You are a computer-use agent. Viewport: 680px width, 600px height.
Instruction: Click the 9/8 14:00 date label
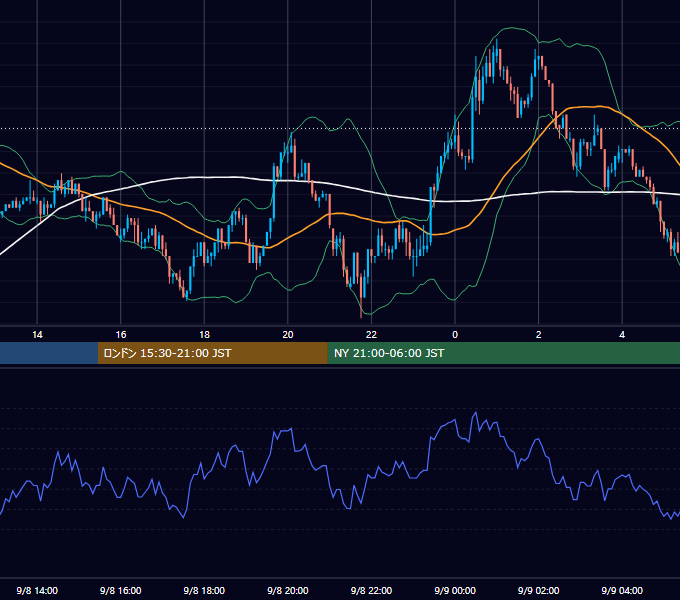click(x=37, y=590)
